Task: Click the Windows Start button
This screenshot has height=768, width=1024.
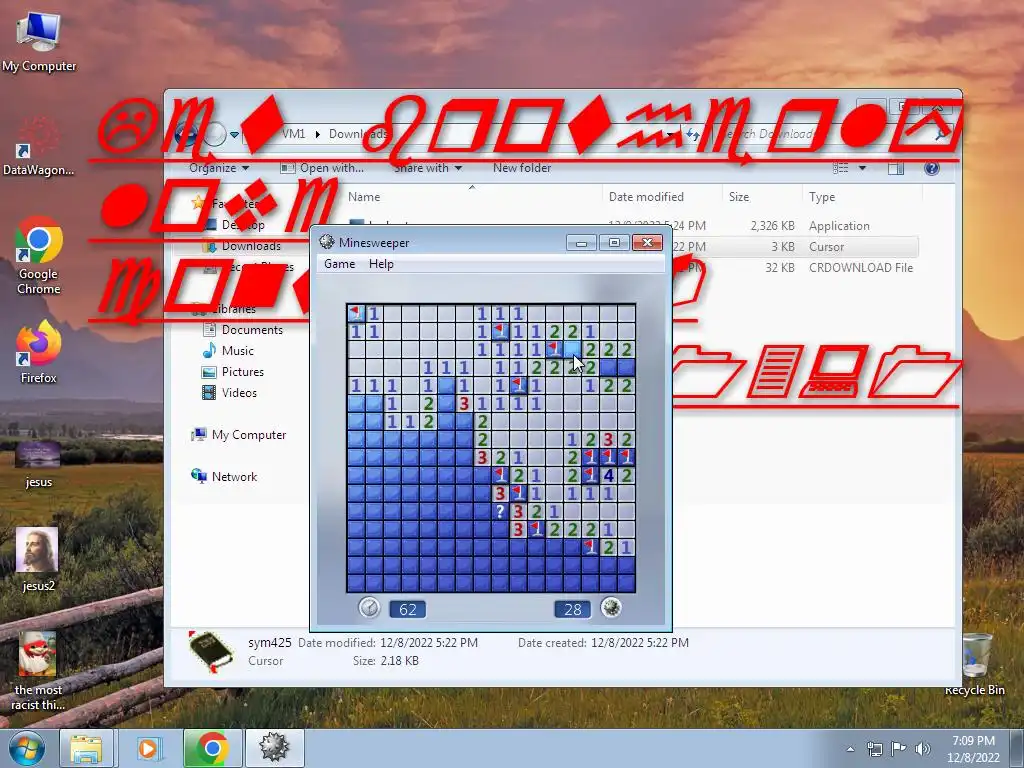Action: tap(26, 748)
